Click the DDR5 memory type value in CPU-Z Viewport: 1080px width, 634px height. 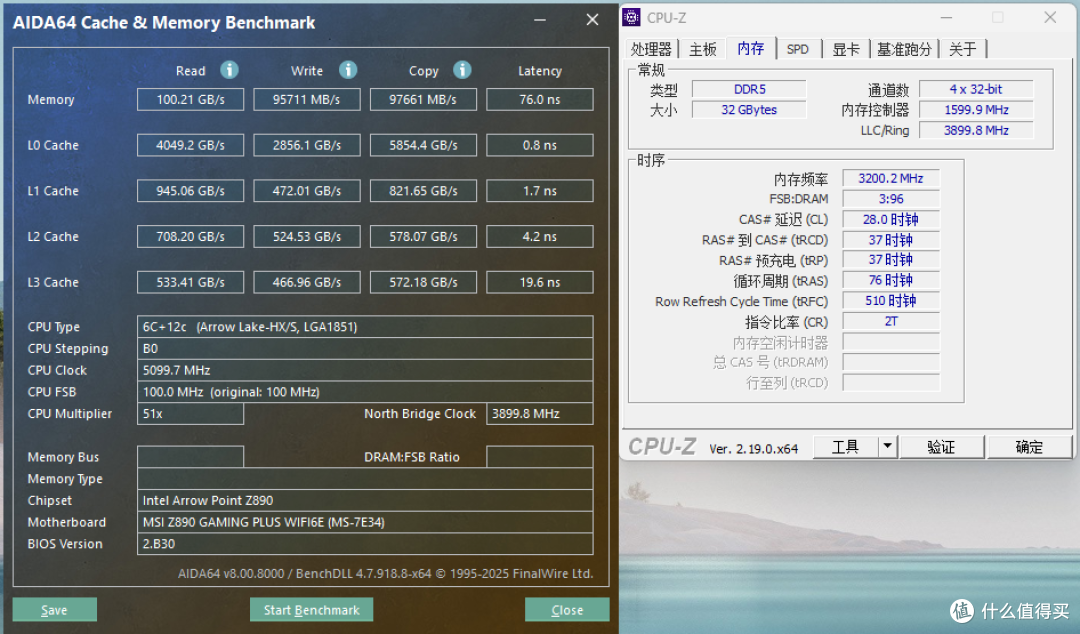click(749, 89)
